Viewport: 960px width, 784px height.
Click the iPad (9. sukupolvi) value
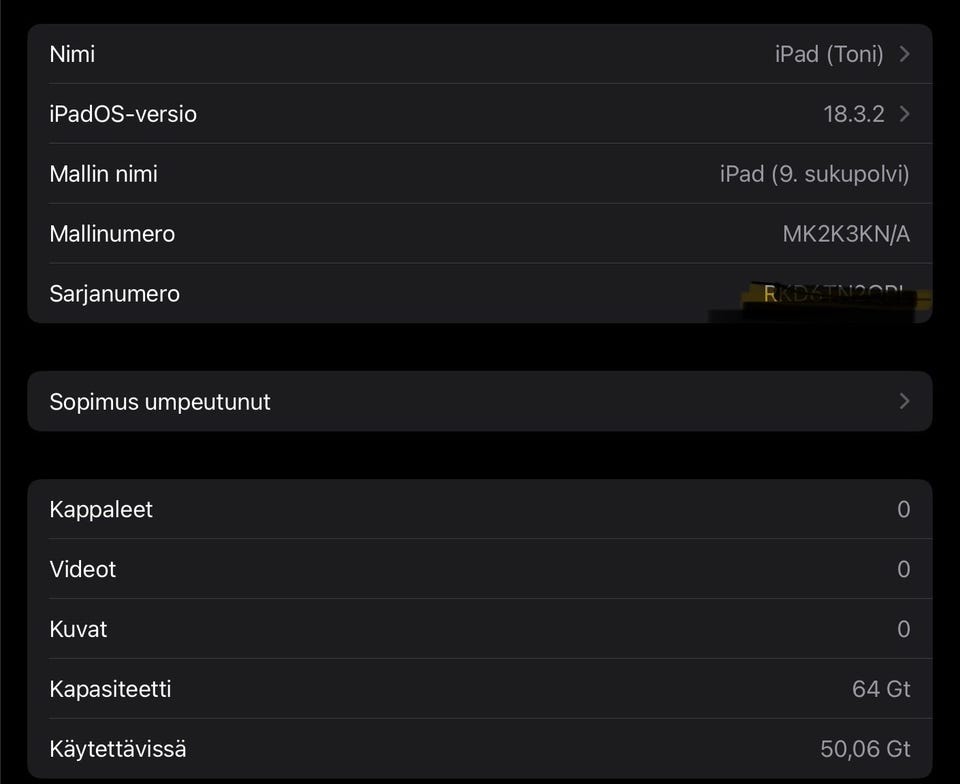point(814,174)
